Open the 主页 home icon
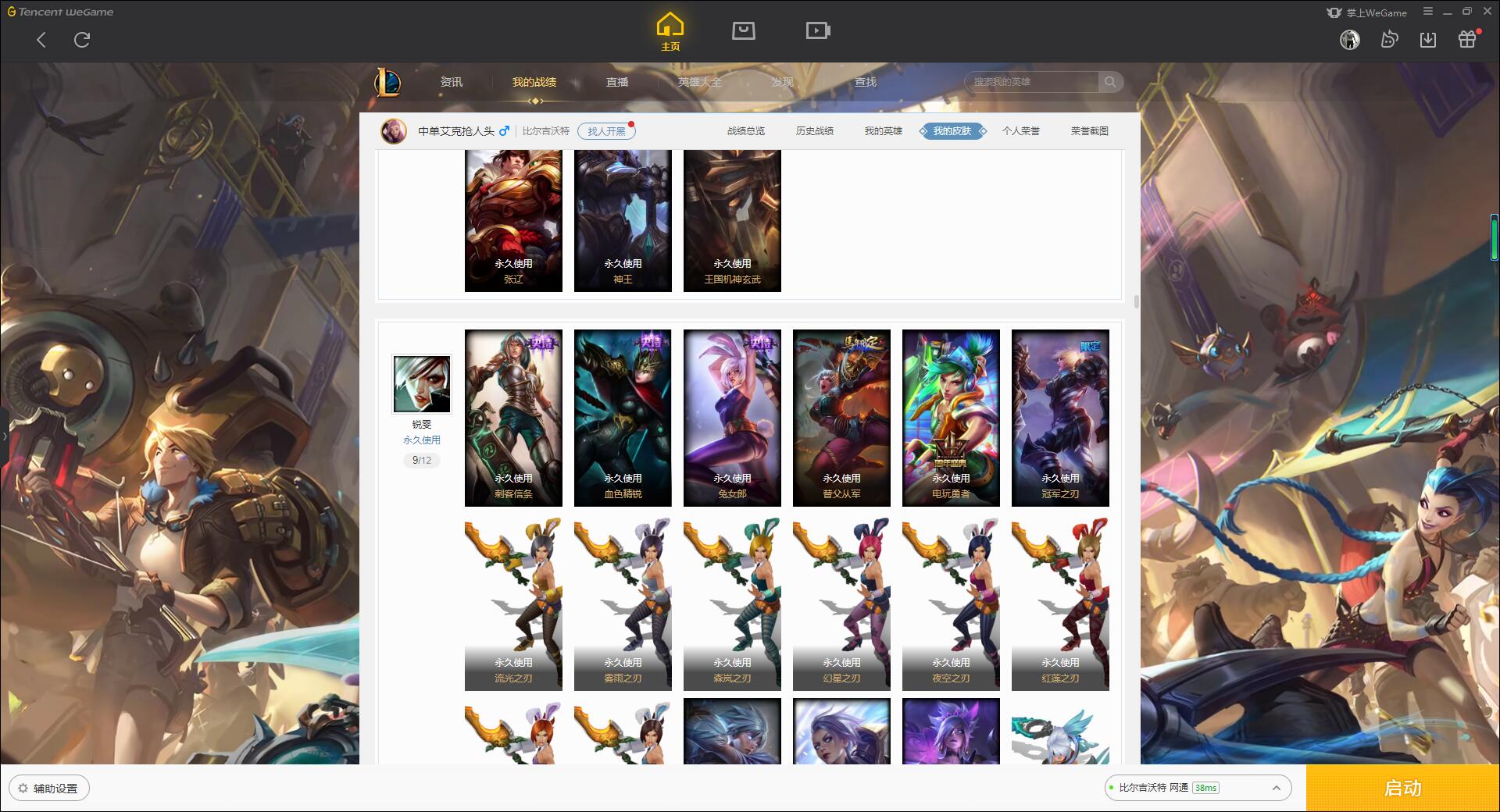Image resolution: width=1500 pixels, height=812 pixels. click(x=670, y=32)
